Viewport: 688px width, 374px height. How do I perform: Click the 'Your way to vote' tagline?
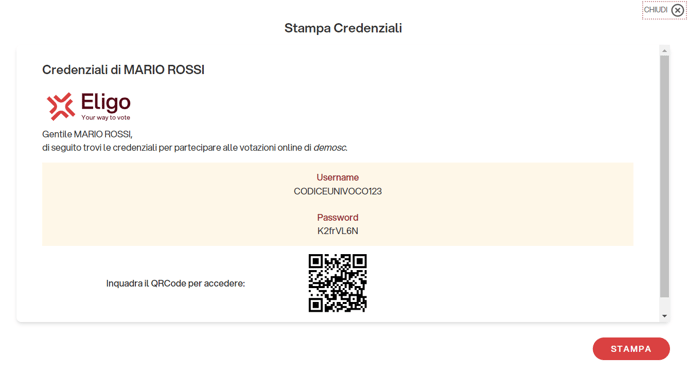tap(106, 118)
